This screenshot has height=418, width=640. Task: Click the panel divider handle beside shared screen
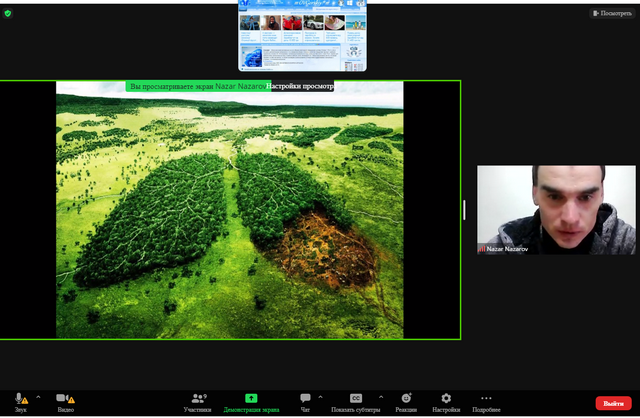click(463, 210)
